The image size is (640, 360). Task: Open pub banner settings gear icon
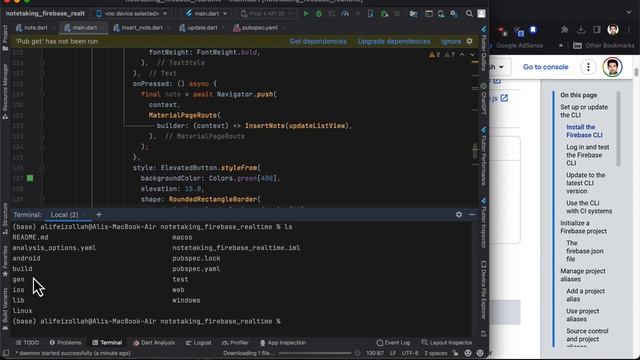pos(469,41)
